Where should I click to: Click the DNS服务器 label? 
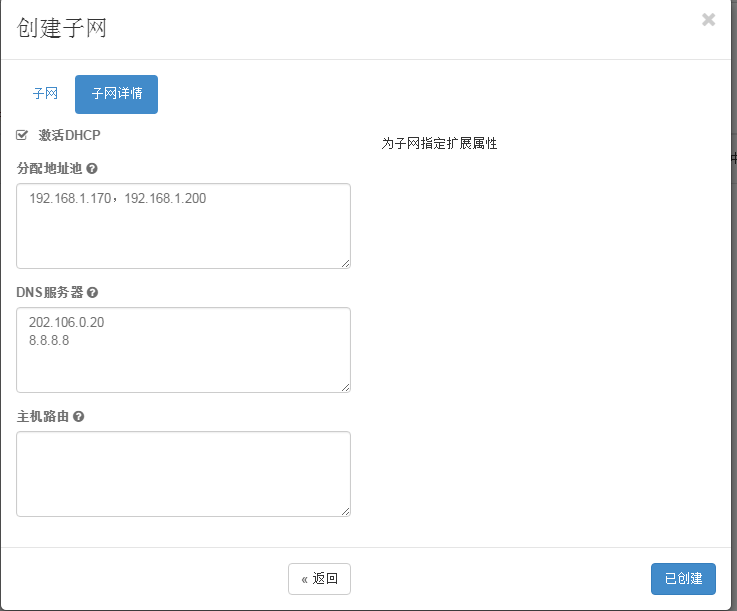pyautogui.click(x=50, y=292)
